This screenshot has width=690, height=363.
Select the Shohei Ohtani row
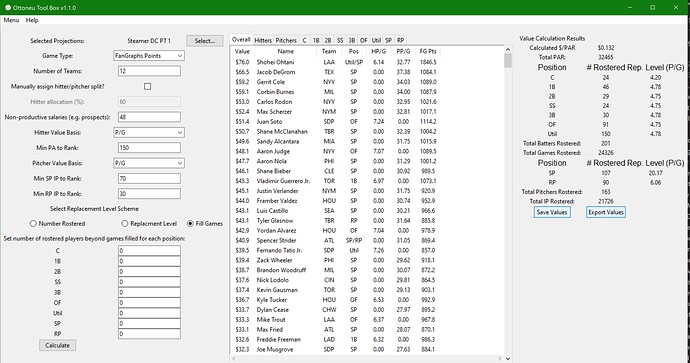tap(335, 62)
